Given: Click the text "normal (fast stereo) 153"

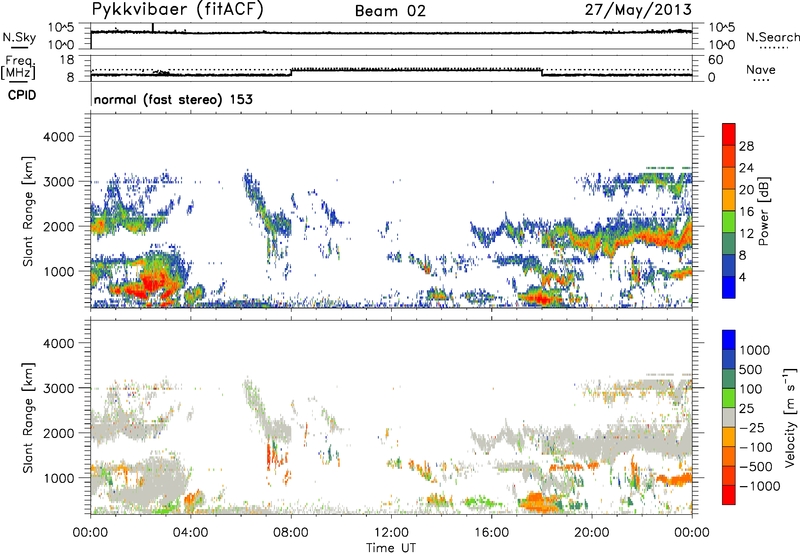Looking at the screenshot, I should tap(173, 100).
